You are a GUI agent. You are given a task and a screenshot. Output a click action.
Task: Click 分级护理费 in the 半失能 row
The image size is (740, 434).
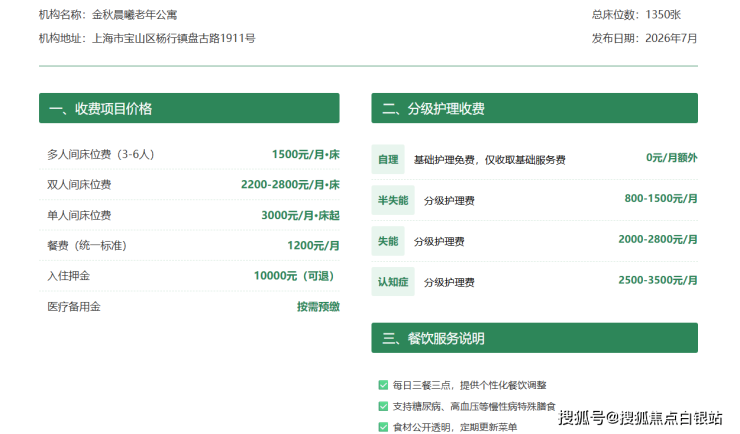click(449, 201)
